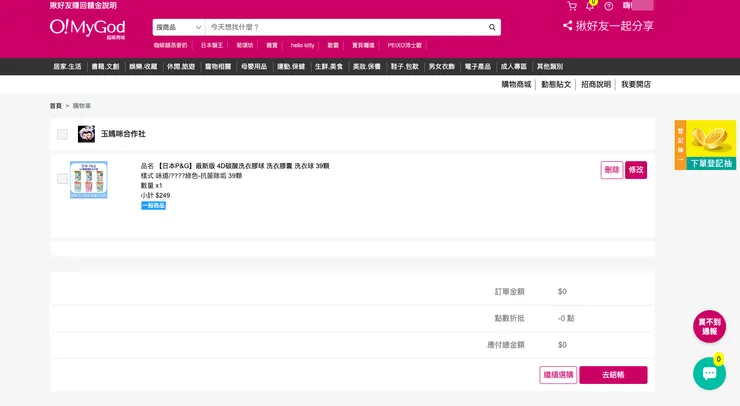Open 運動.保健 category
Viewport: 740px width, 406px height.
coord(291,67)
